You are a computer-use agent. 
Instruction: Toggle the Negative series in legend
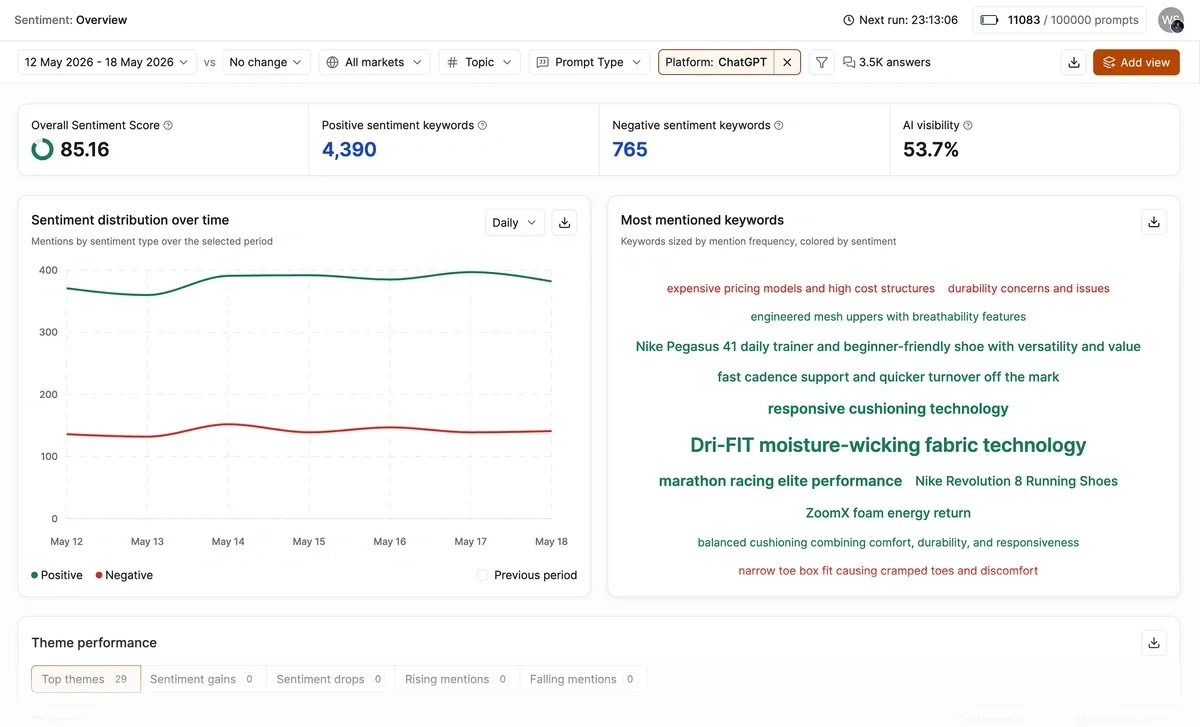click(x=124, y=575)
